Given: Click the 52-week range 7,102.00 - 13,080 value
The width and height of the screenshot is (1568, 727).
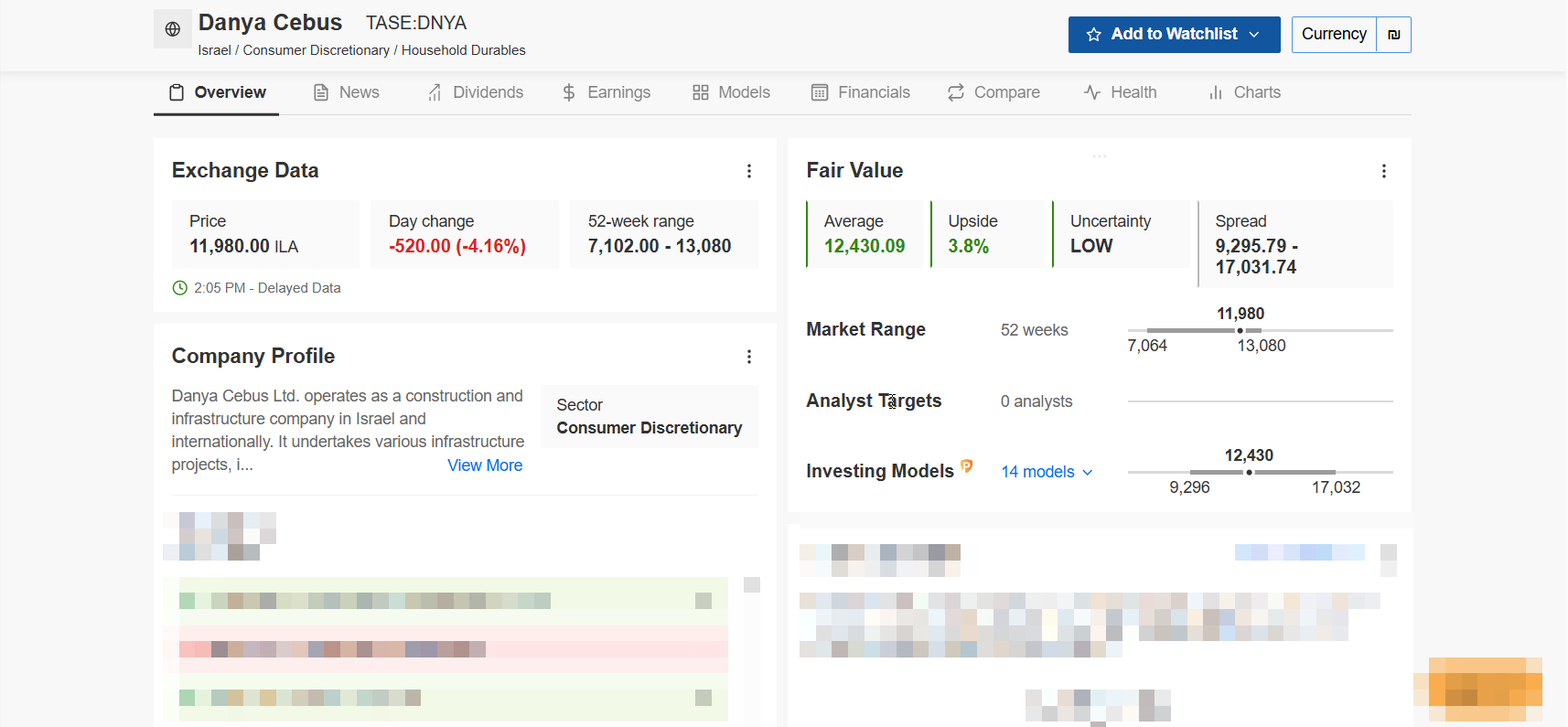Looking at the screenshot, I should pyautogui.click(x=660, y=246).
